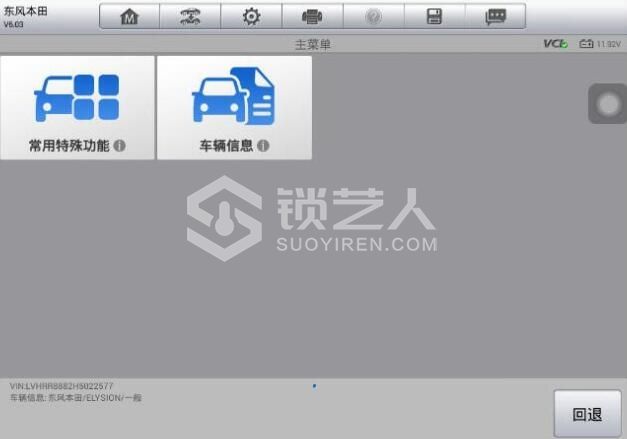This screenshot has width=627, height=439.
Task: Click the VCI connection status icon
Action: point(555,44)
